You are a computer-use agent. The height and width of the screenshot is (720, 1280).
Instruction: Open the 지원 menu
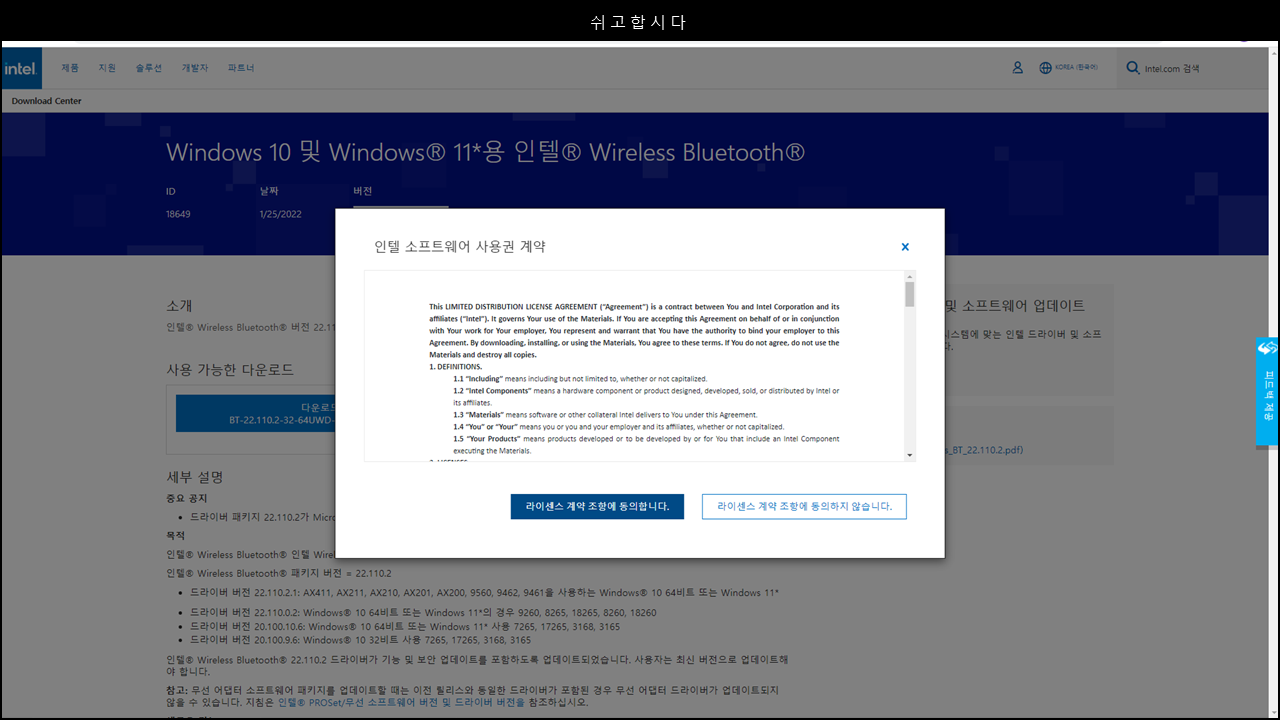pyautogui.click(x=107, y=68)
